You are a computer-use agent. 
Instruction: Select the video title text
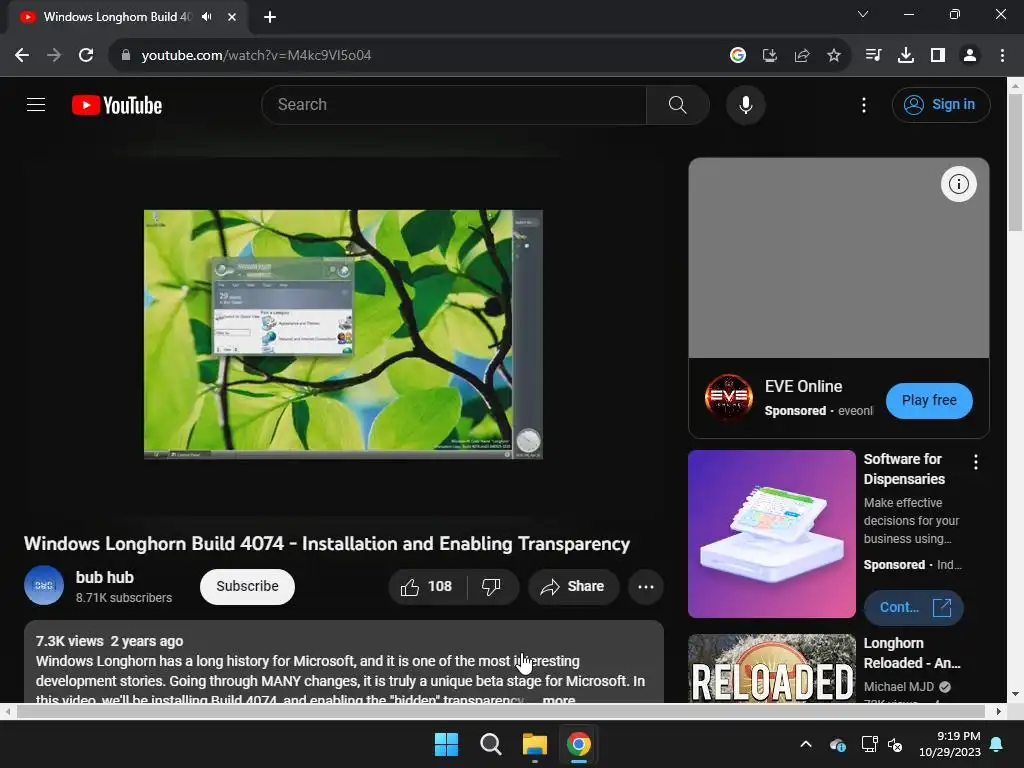click(327, 543)
